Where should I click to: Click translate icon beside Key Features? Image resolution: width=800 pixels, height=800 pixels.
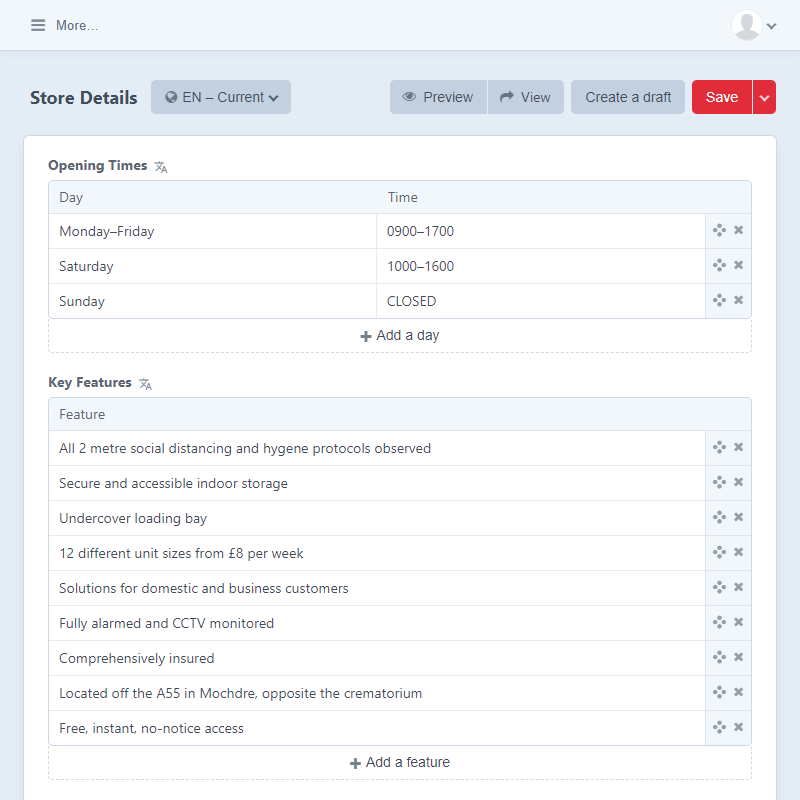tap(145, 384)
